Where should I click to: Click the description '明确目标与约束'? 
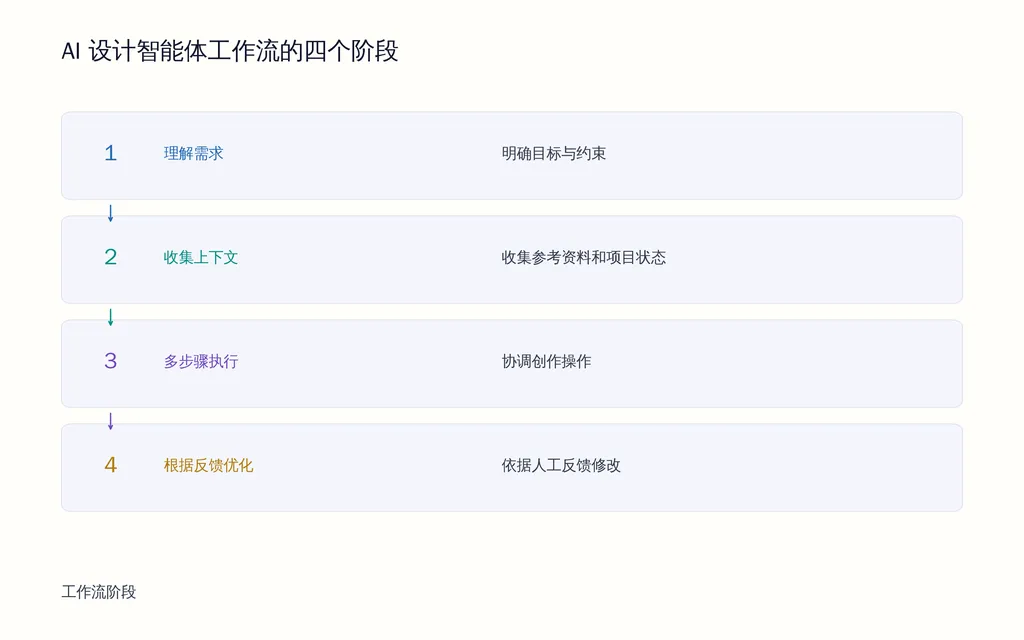coord(554,153)
